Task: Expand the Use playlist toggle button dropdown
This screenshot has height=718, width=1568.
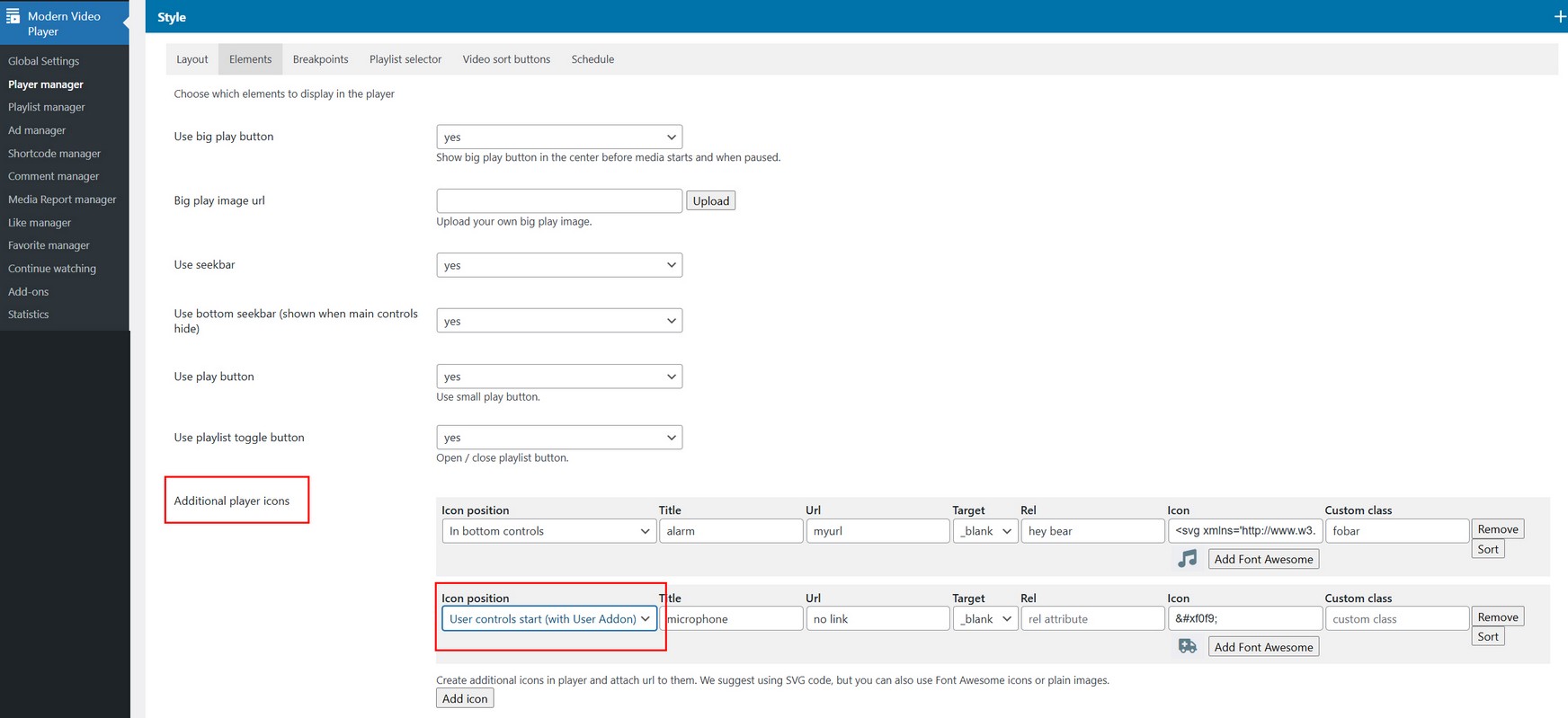Action: coord(558,438)
